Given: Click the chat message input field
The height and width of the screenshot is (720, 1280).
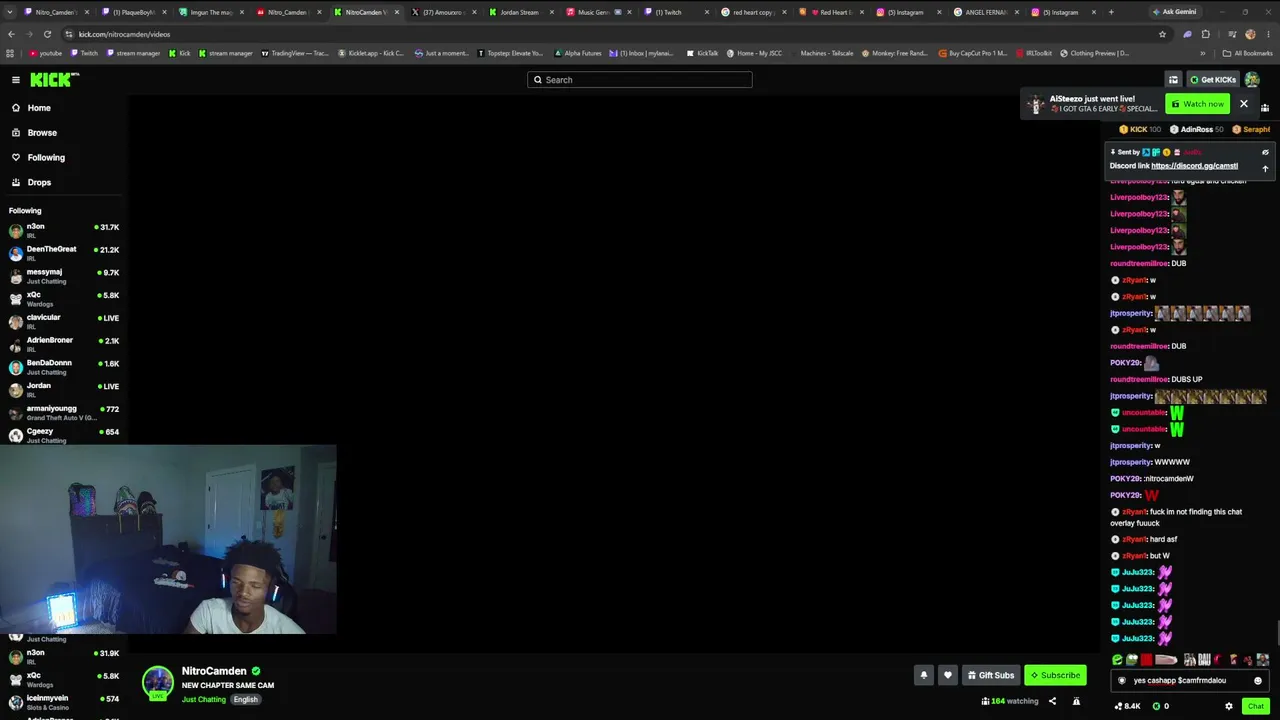Looking at the screenshot, I should 1190,681.
